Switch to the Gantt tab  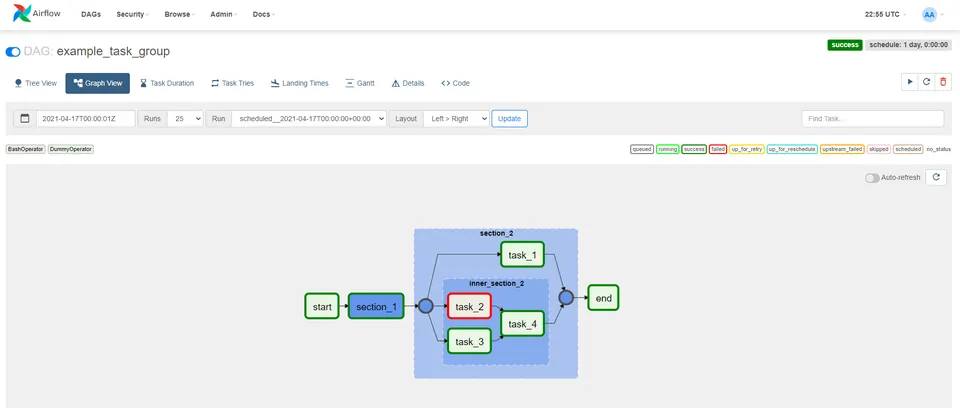pos(360,83)
